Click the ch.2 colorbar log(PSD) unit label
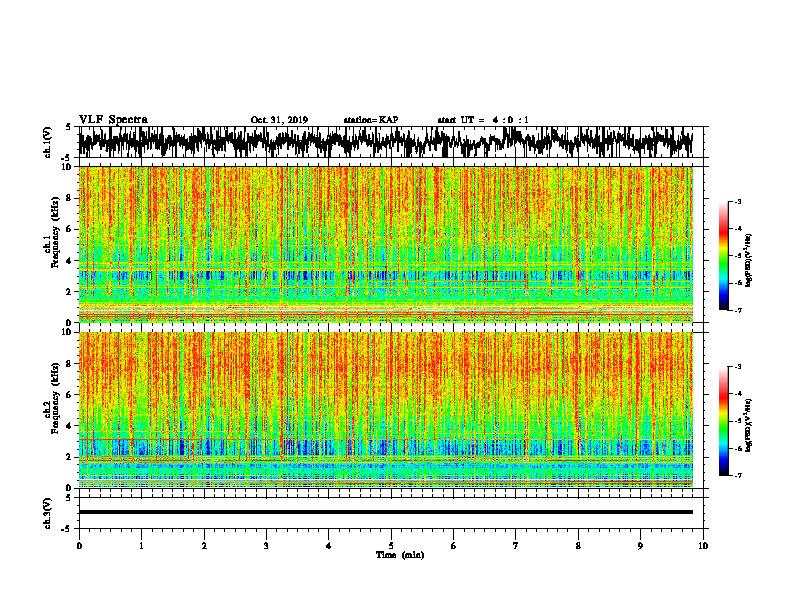Screen dimensions: 792x612 749,425
